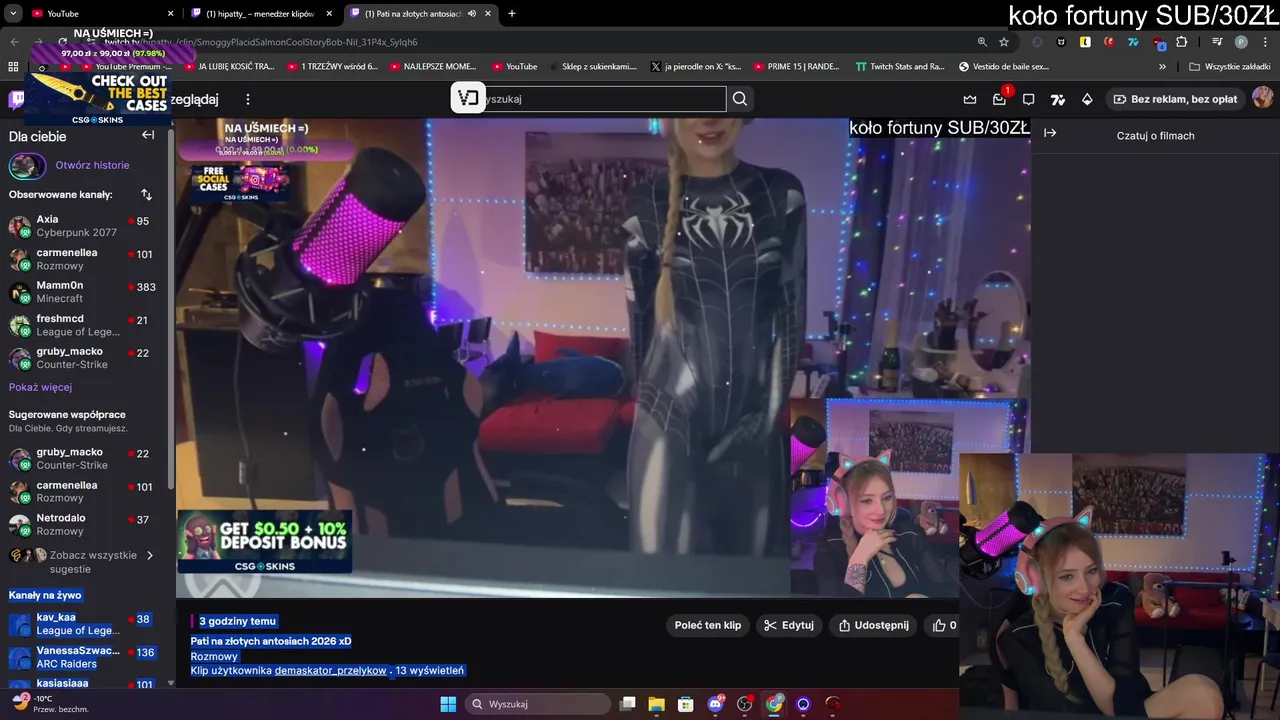Open Przeglądaj in Twitch navigation
1280x720 pixels.
point(194,99)
